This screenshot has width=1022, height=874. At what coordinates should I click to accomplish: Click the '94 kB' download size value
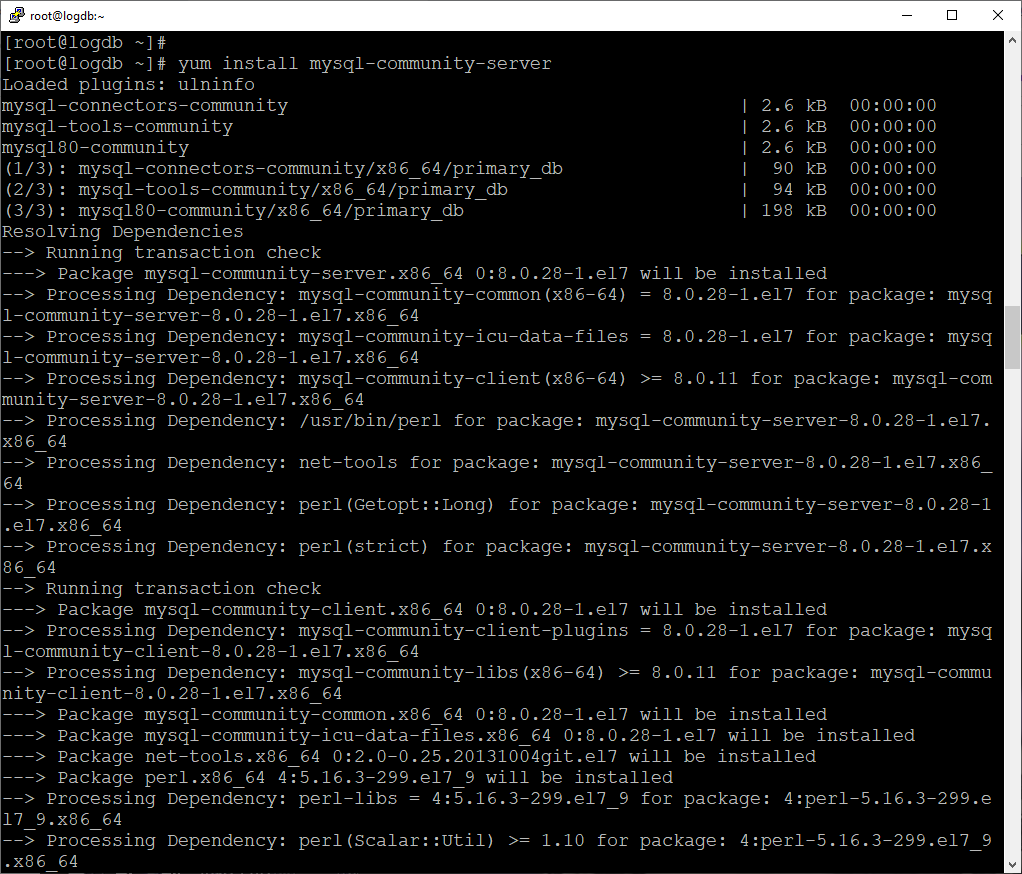799,190
